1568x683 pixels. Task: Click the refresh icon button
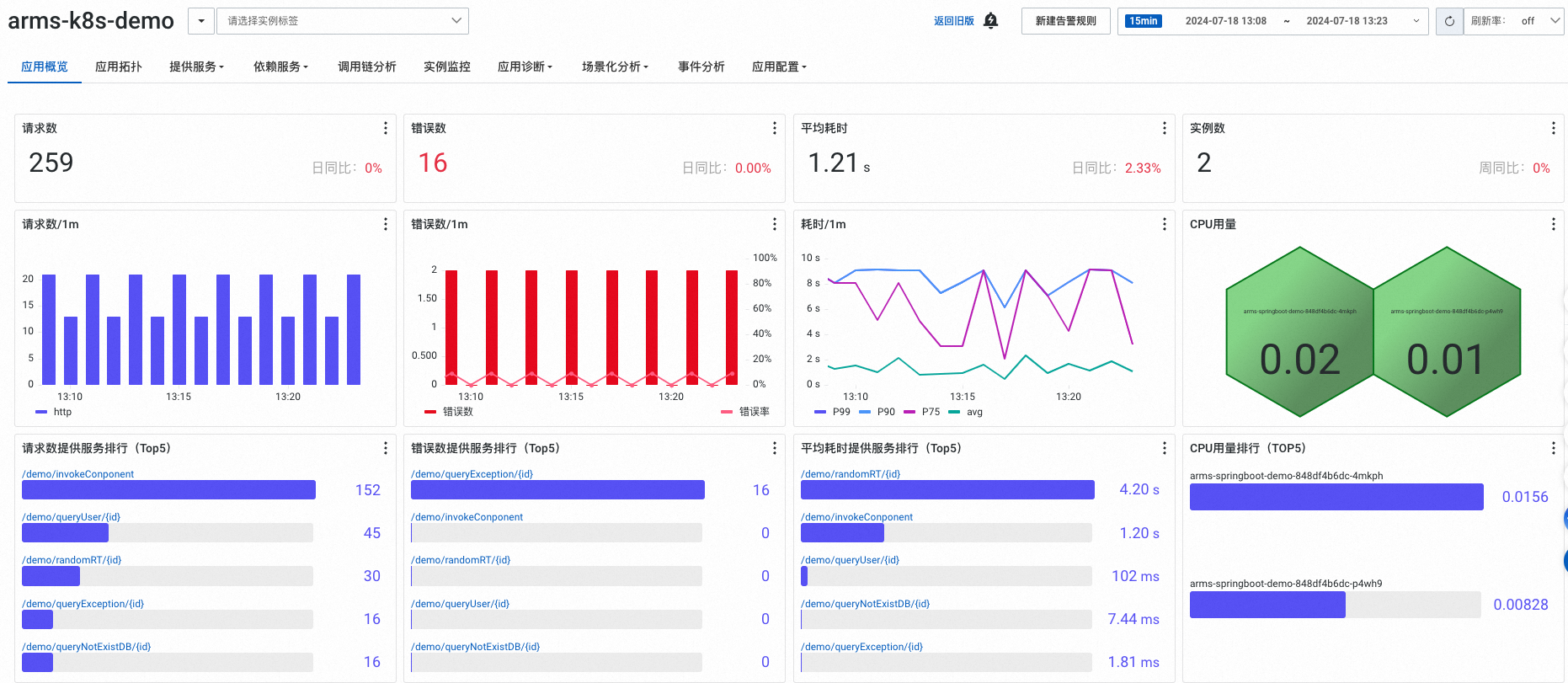(1449, 21)
